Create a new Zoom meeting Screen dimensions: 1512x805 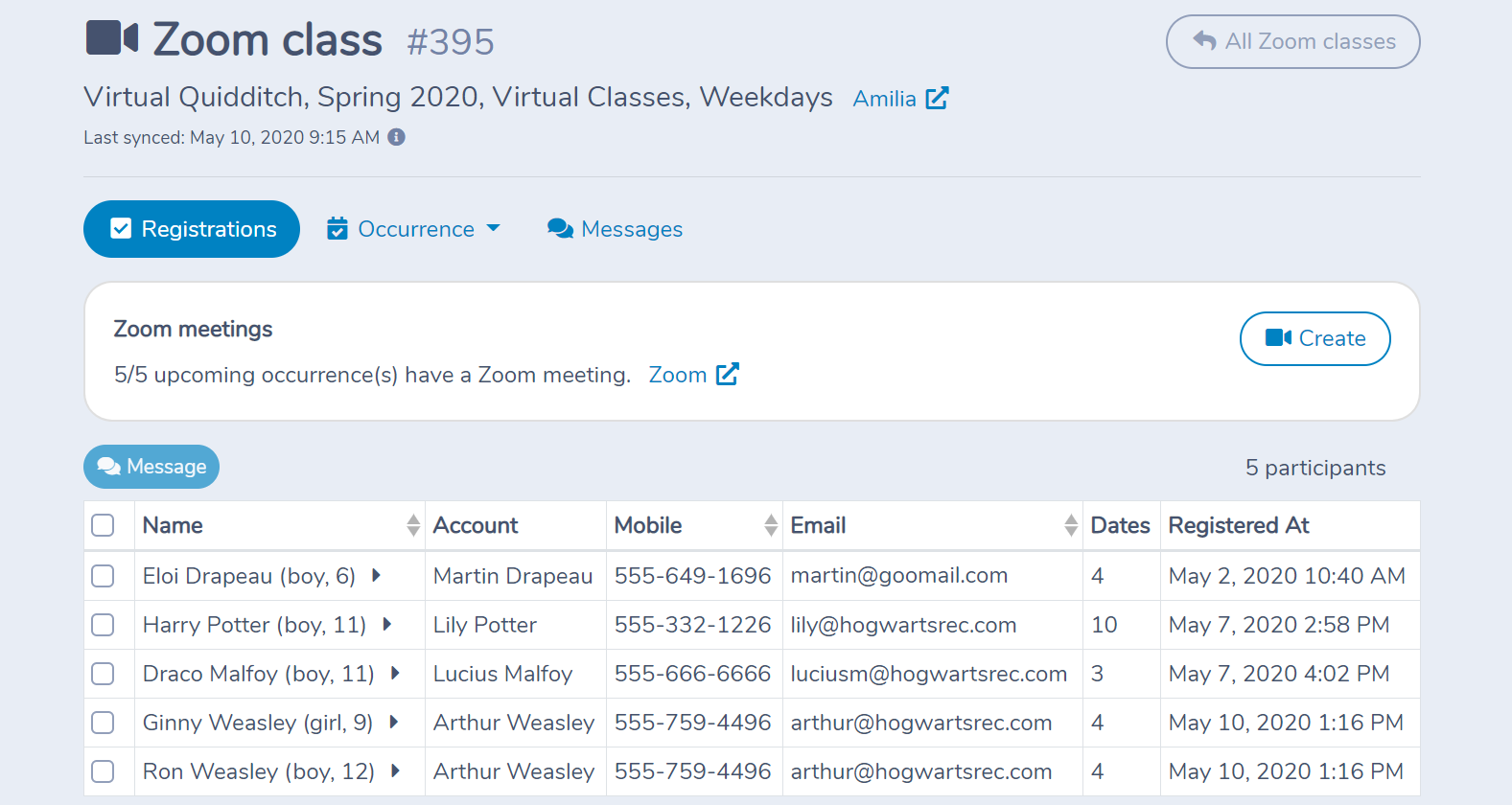point(1314,338)
